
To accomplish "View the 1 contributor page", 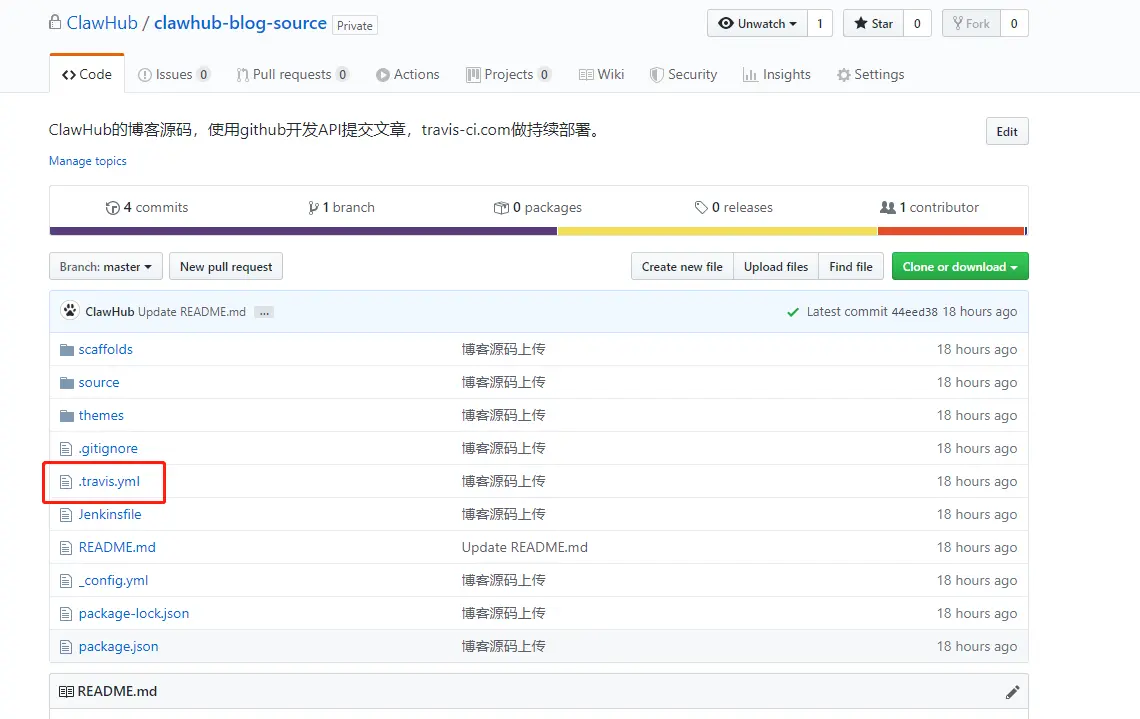I will point(929,207).
